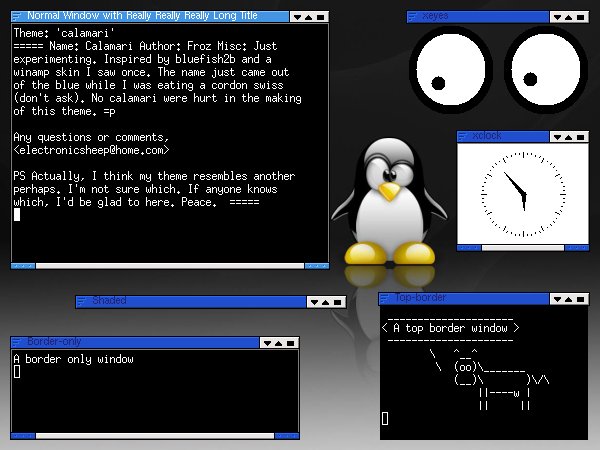Click the left eye in the xeyes window
The image size is (600, 450).
click(x=451, y=69)
